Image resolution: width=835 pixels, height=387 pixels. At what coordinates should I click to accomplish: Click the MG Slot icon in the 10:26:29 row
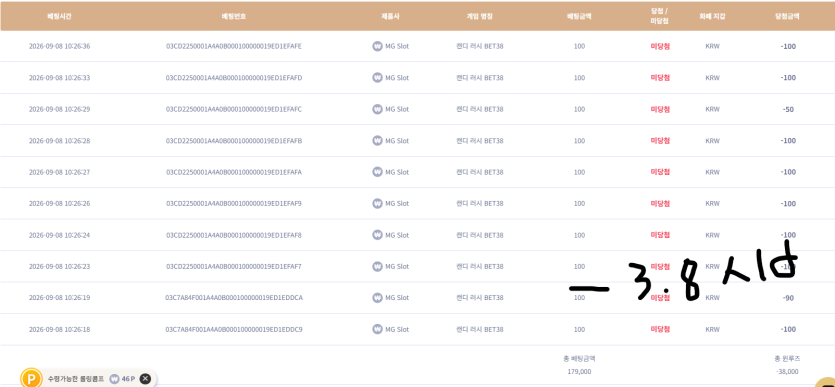[x=377, y=109]
